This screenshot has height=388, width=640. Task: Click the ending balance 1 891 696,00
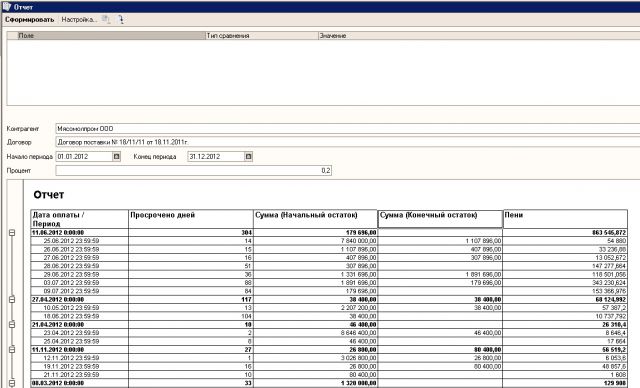point(483,274)
